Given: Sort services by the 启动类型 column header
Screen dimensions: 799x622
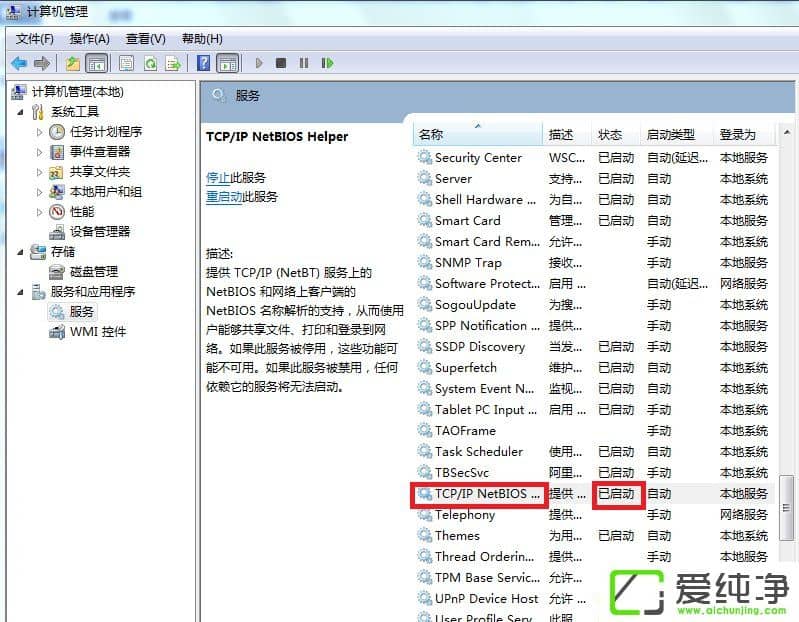Looking at the screenshot, I should (x=670, y=134).
